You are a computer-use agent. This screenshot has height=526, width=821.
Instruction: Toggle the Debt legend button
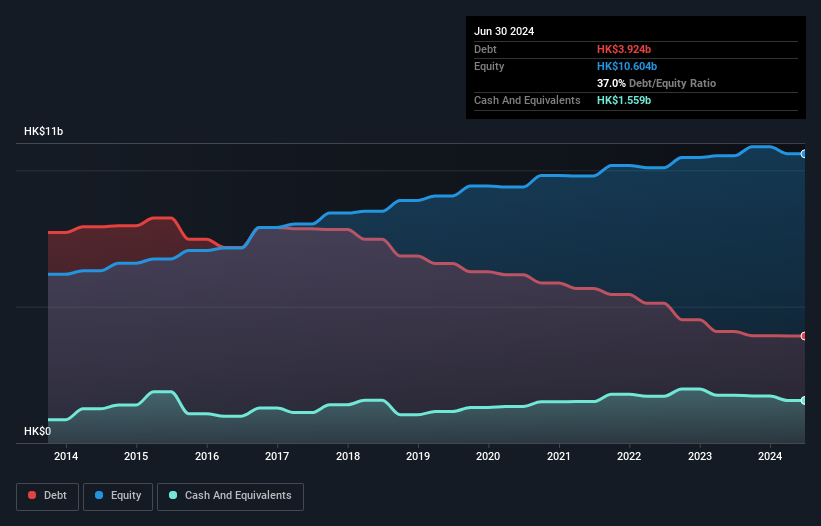tap(47, 496)
